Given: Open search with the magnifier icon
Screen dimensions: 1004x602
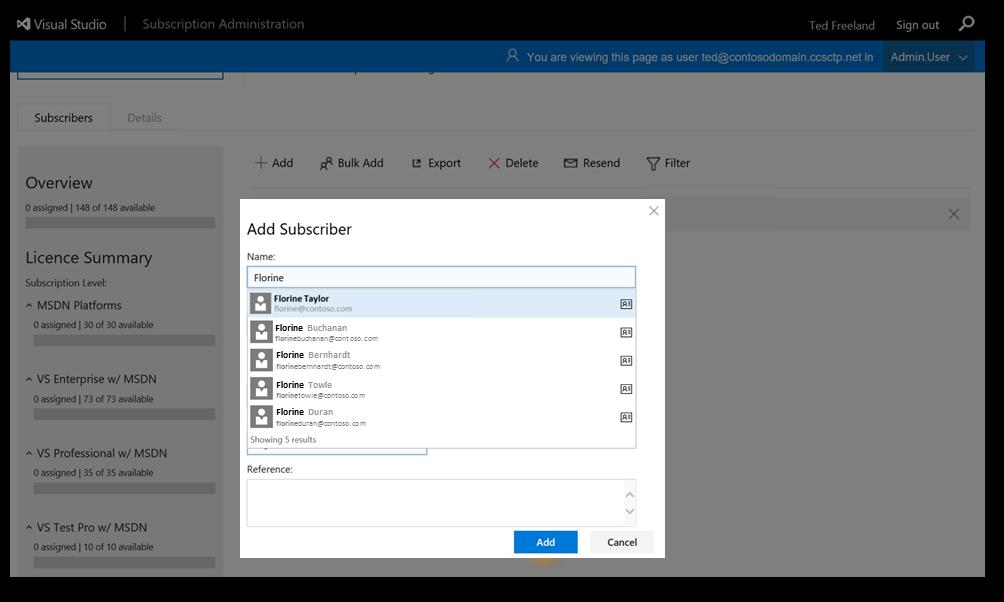Looking at the screenshot, I should 966,24.
